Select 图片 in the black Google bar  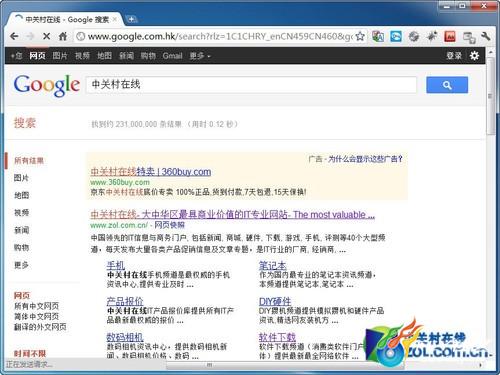60,56
